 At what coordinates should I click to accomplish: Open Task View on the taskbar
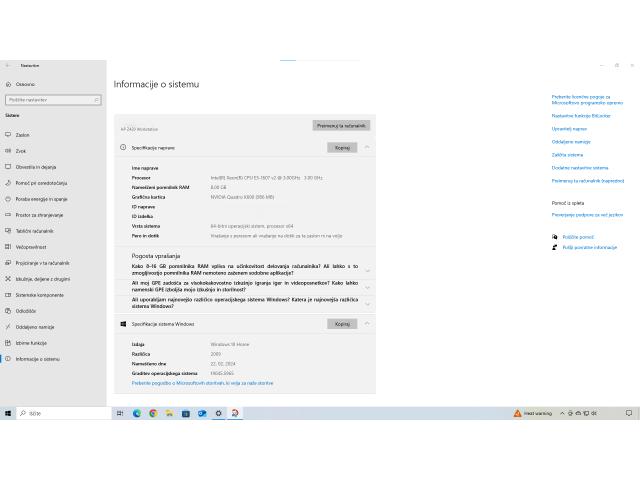click(120, 413)
